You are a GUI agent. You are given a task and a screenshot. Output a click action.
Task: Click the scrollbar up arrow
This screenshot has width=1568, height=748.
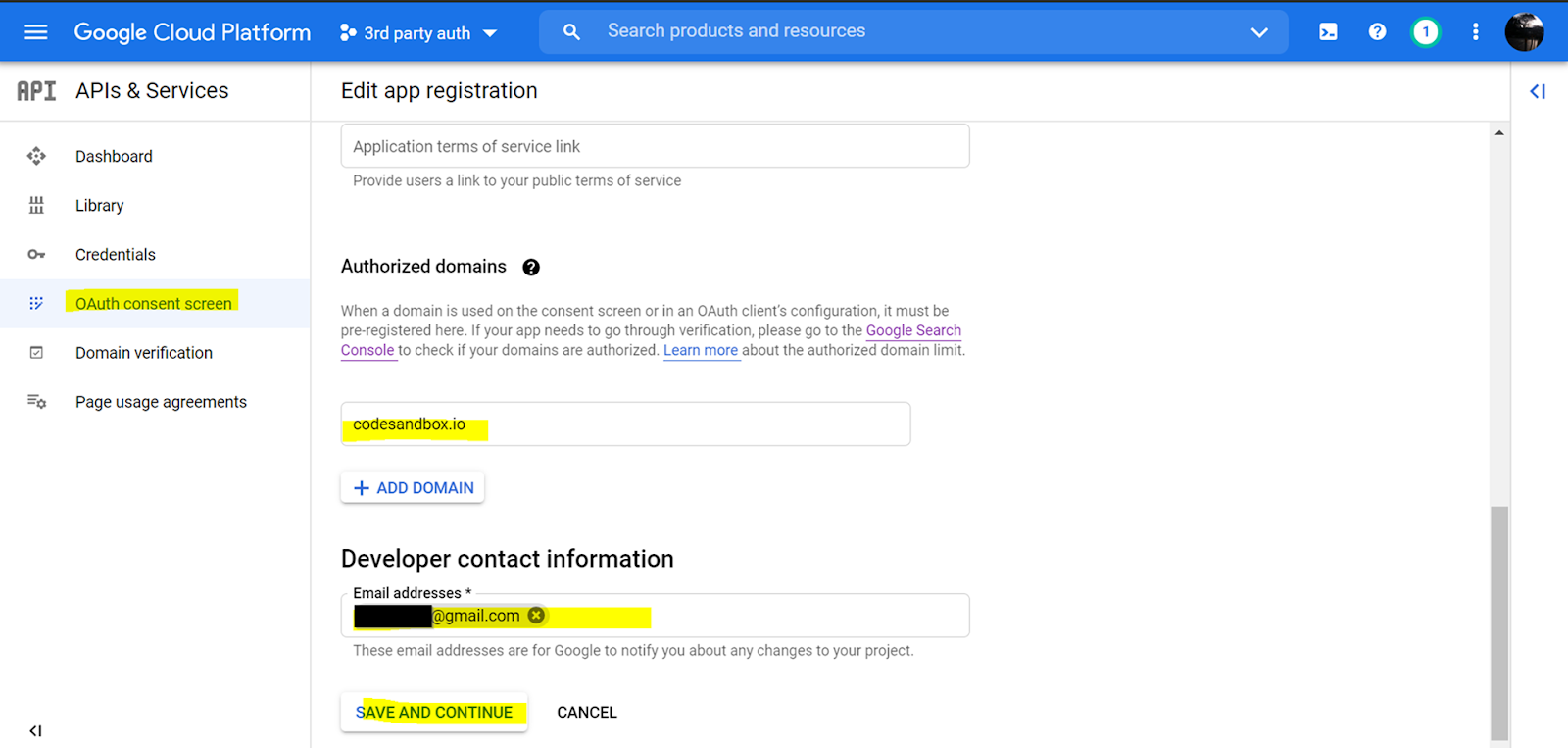1499,132
